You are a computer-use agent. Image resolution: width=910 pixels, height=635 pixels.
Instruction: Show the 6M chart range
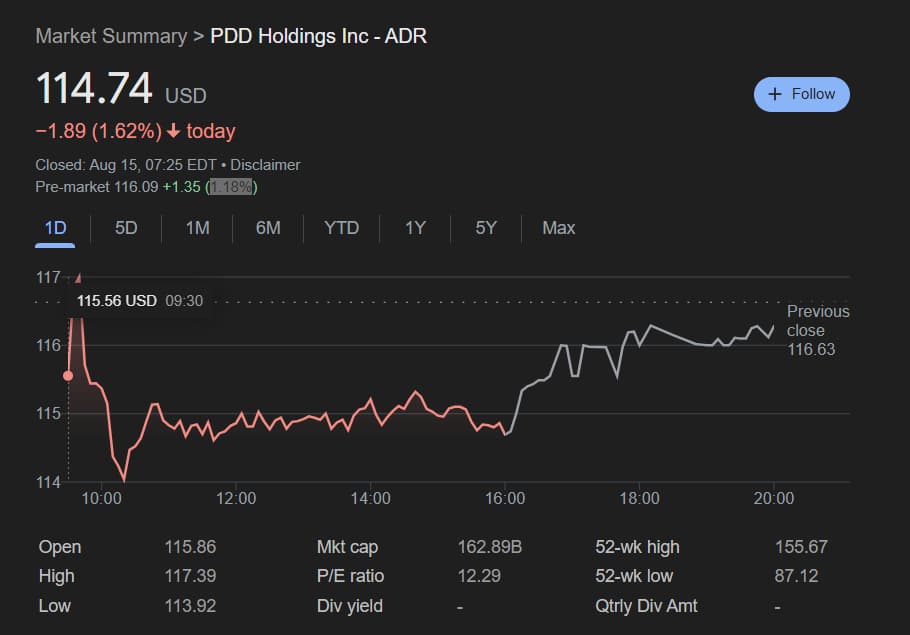pos(268,228)
